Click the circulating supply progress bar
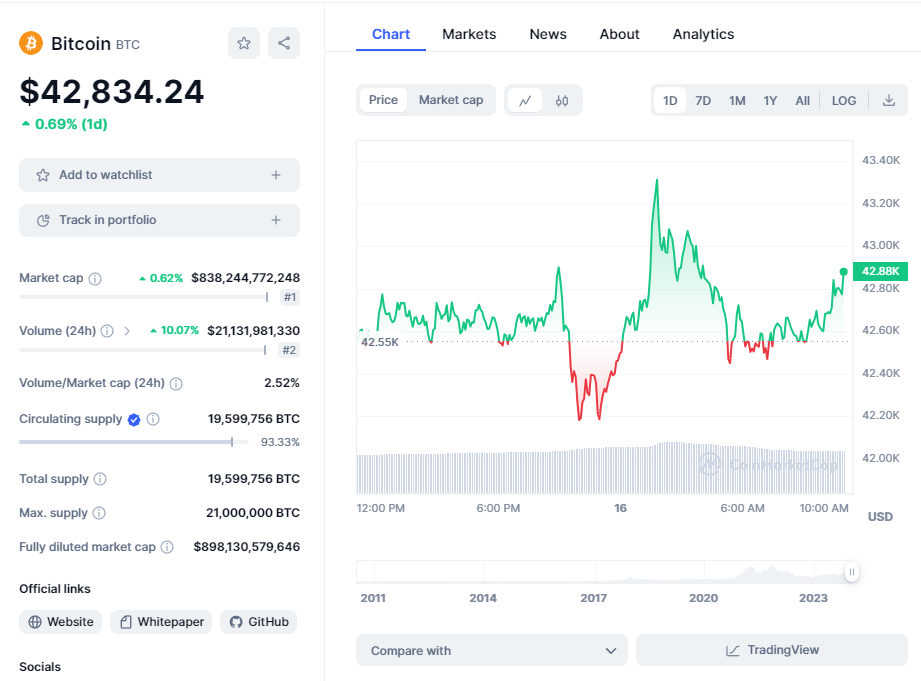The image size is (921, 681). 134,442
